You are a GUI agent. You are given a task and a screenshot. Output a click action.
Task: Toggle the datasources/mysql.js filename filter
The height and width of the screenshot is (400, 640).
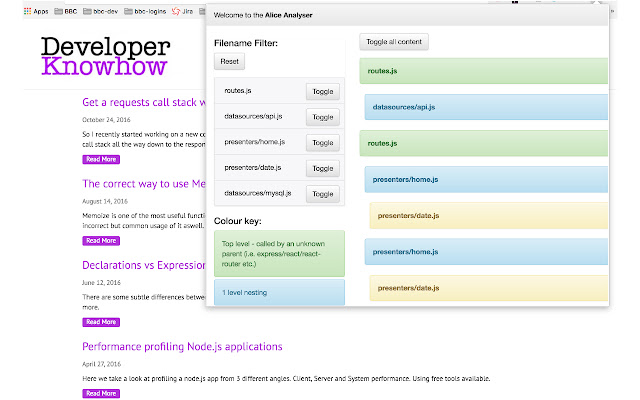(322, 193)
